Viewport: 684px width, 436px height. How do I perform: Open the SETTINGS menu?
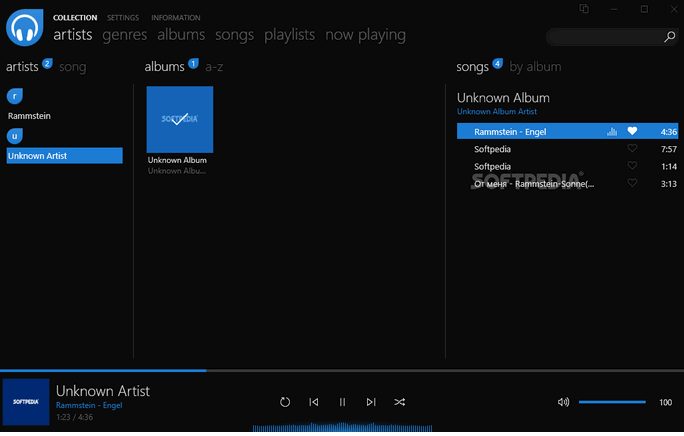(x=123, y=18)
